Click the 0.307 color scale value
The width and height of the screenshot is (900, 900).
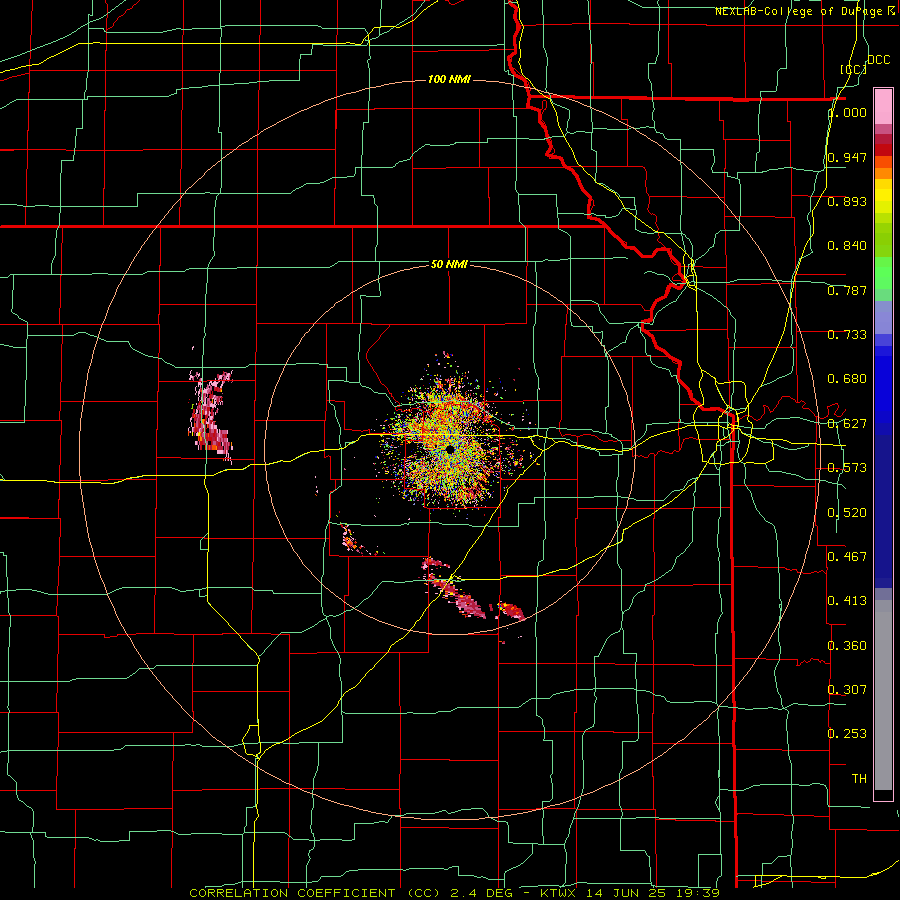point(847,689)
